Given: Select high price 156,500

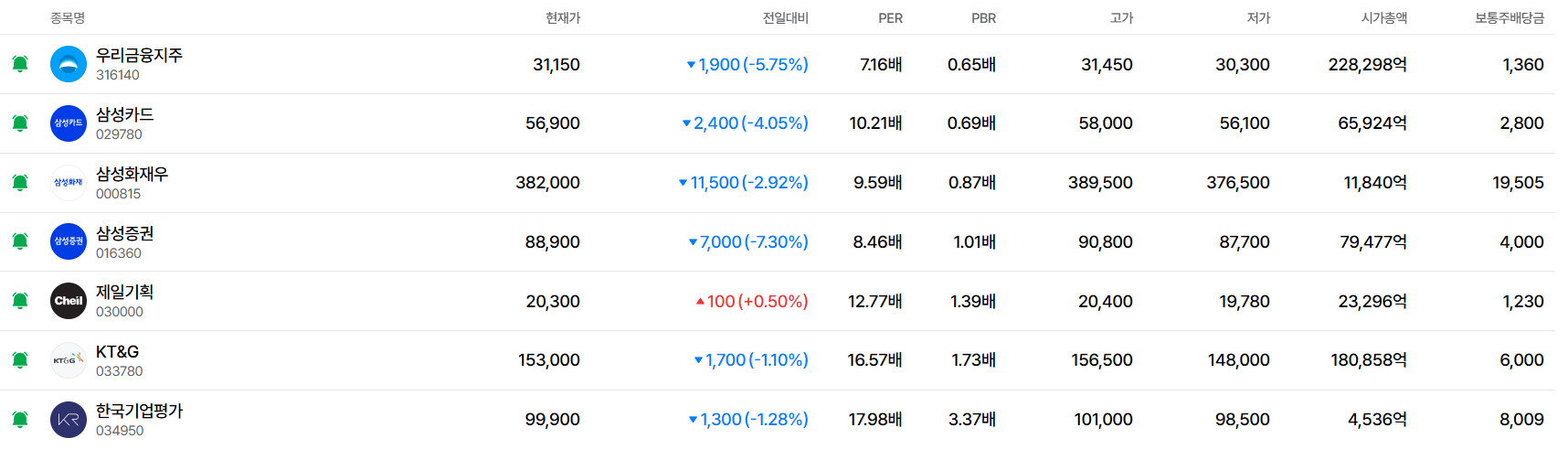Looking at the screenshot, I should tap(1102, 360).
